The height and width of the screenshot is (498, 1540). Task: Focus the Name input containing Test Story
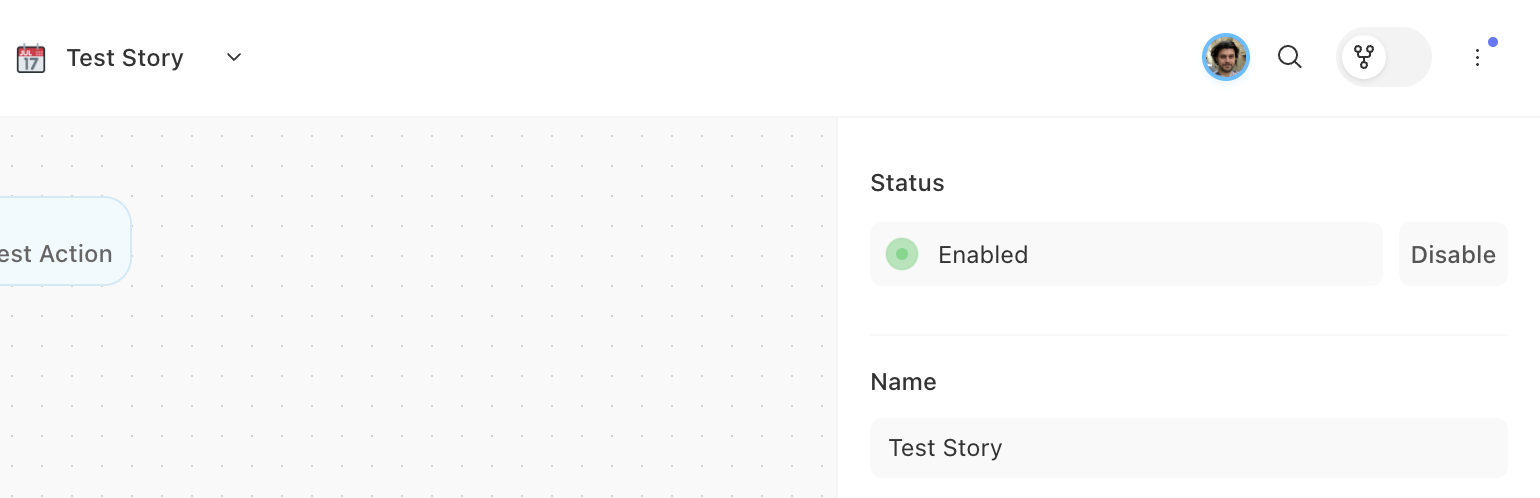[x=1189, y=447]
